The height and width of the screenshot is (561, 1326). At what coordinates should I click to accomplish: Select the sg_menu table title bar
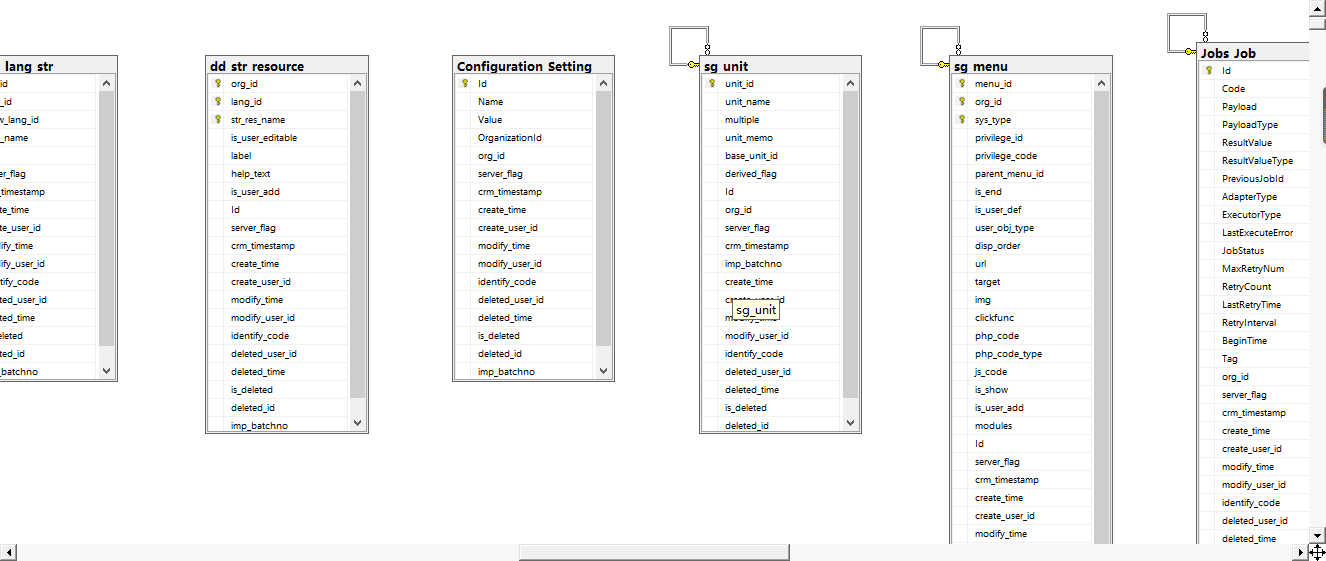(1031, 66)
